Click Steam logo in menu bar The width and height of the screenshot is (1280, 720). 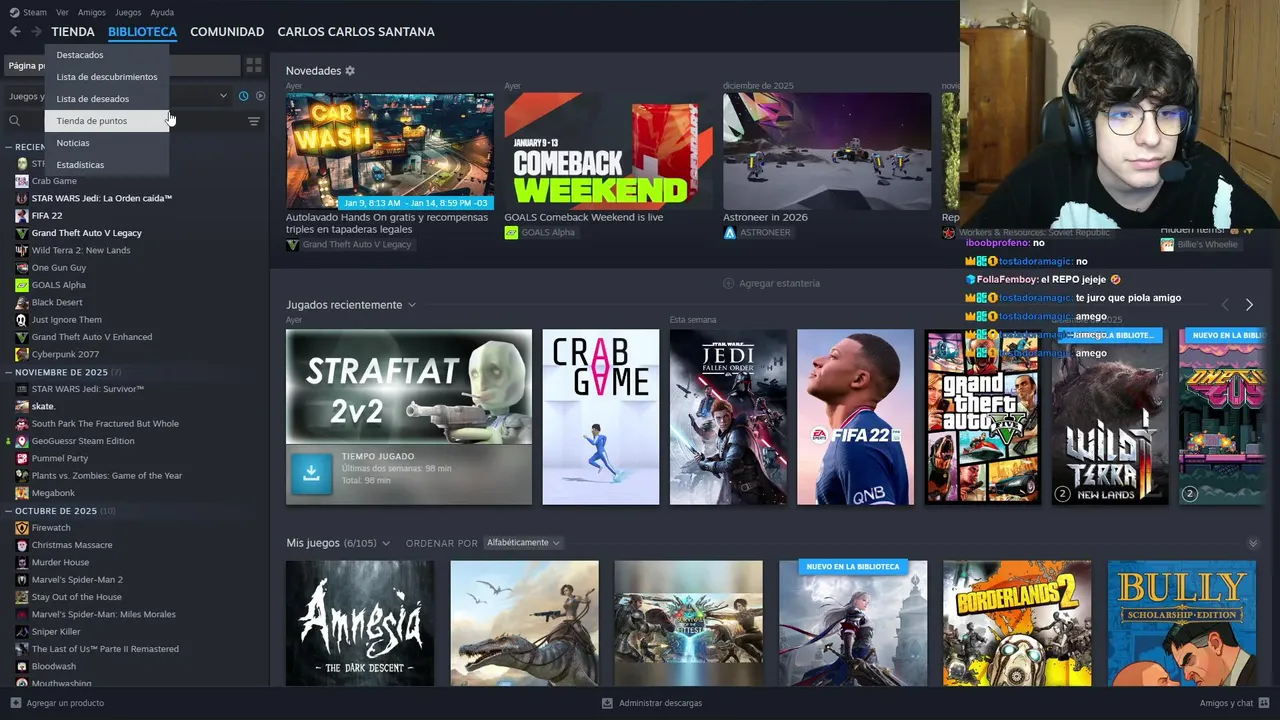tap(14, 12)
